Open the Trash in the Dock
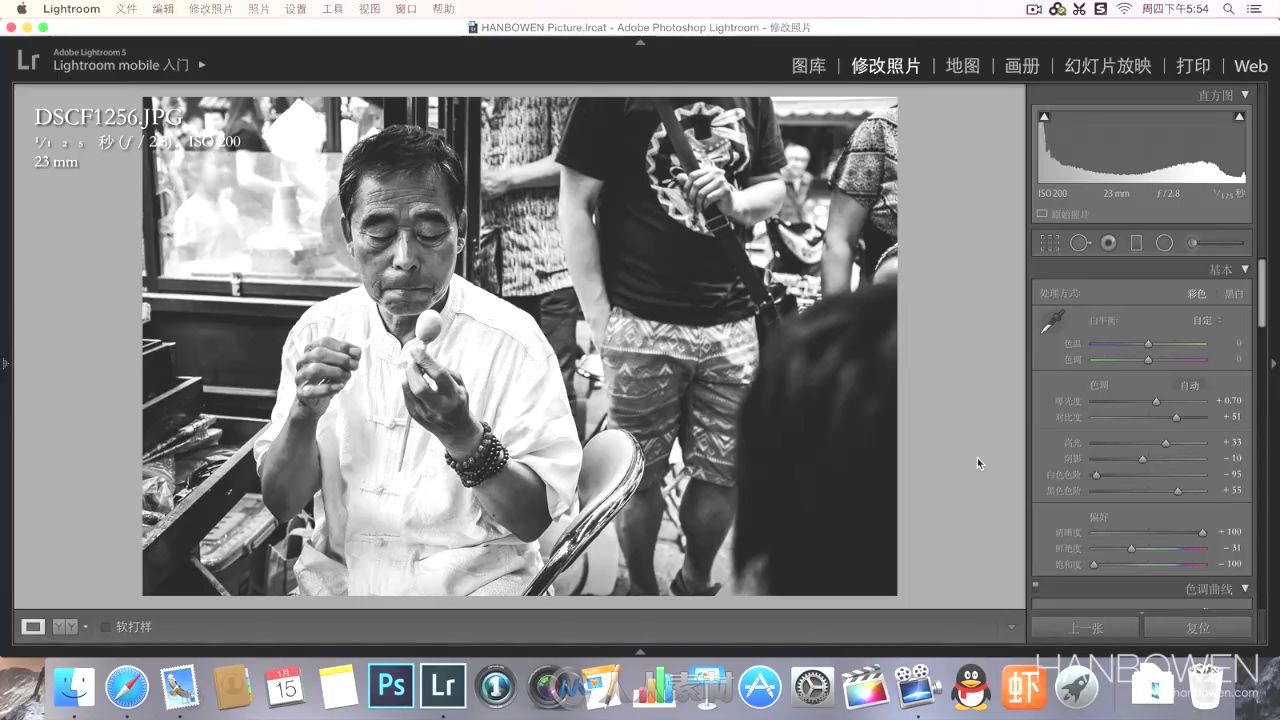 (1206, 687)
